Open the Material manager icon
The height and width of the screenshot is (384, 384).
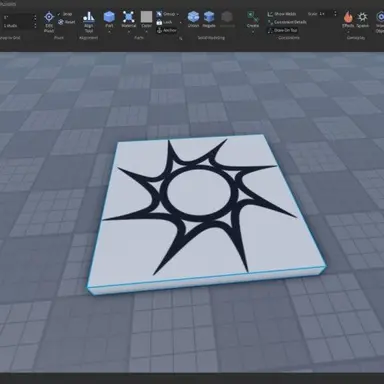[128, 17]
